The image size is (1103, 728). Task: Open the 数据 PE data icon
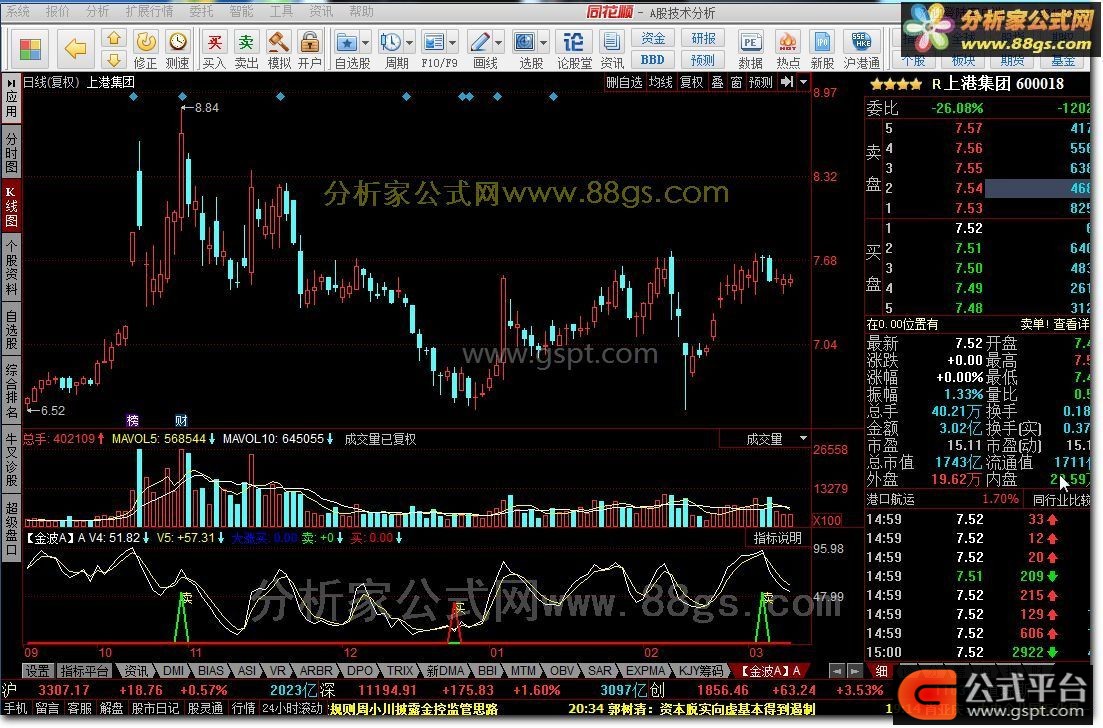751,49
